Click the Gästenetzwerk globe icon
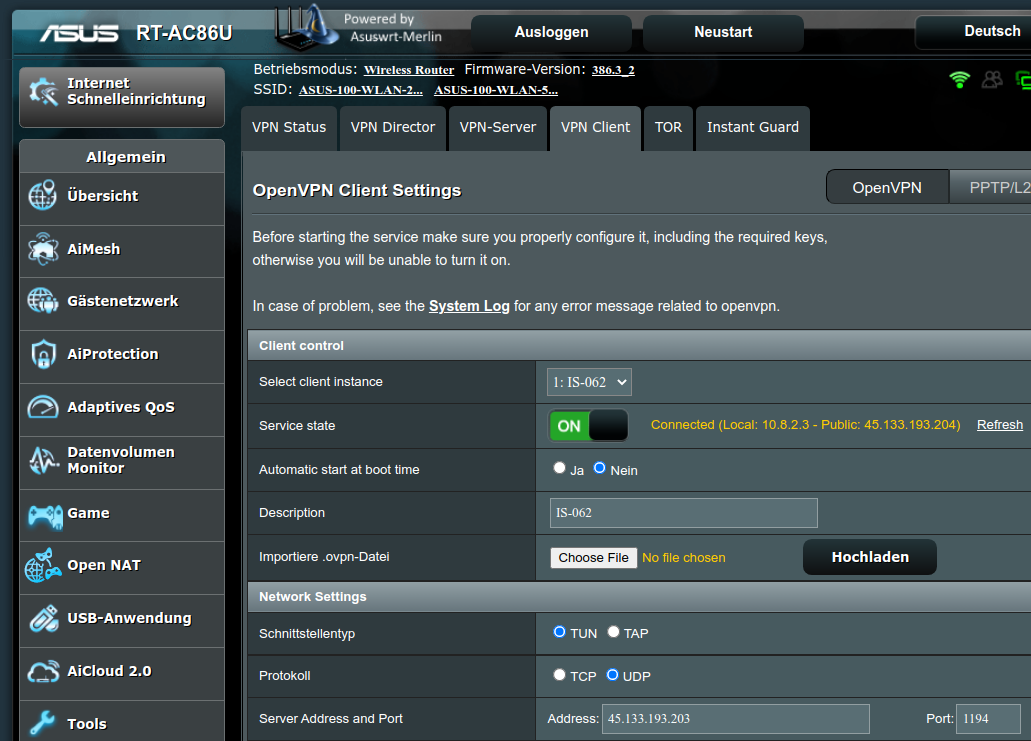Image resolution: width=1031 pixels, height=741 pixels. (43, 301)
